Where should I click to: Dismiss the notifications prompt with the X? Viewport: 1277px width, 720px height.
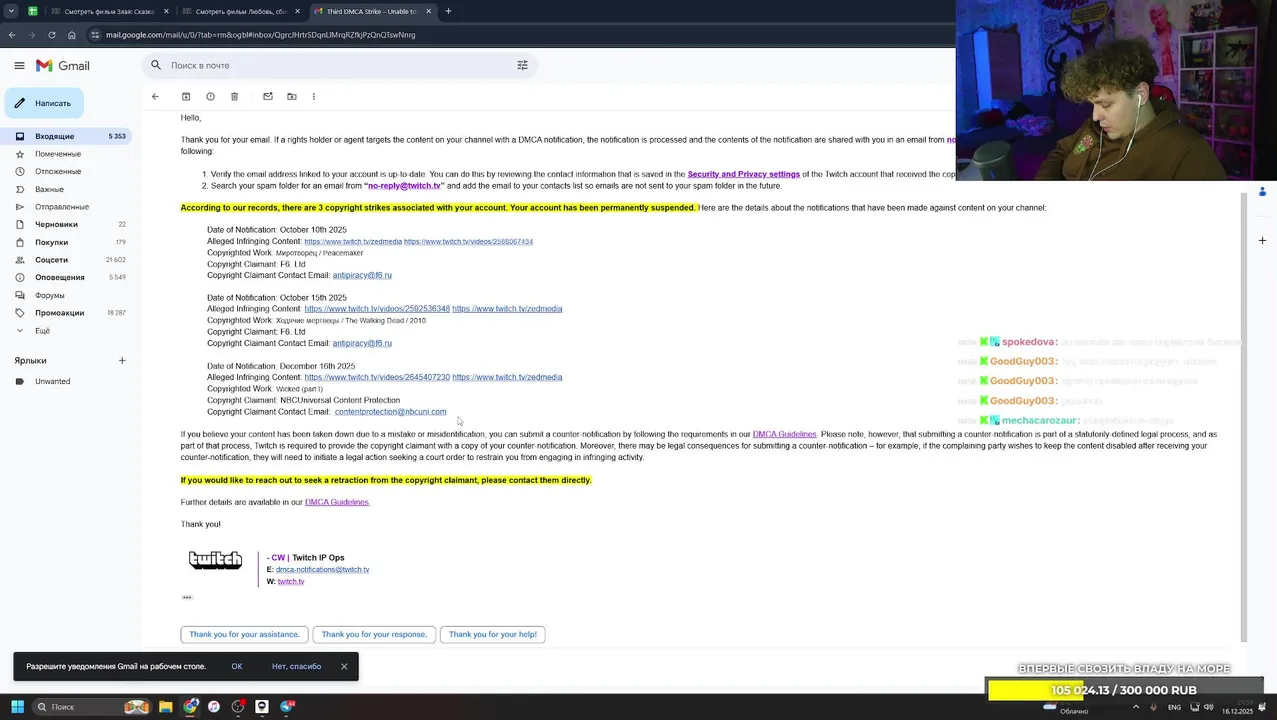344,666
